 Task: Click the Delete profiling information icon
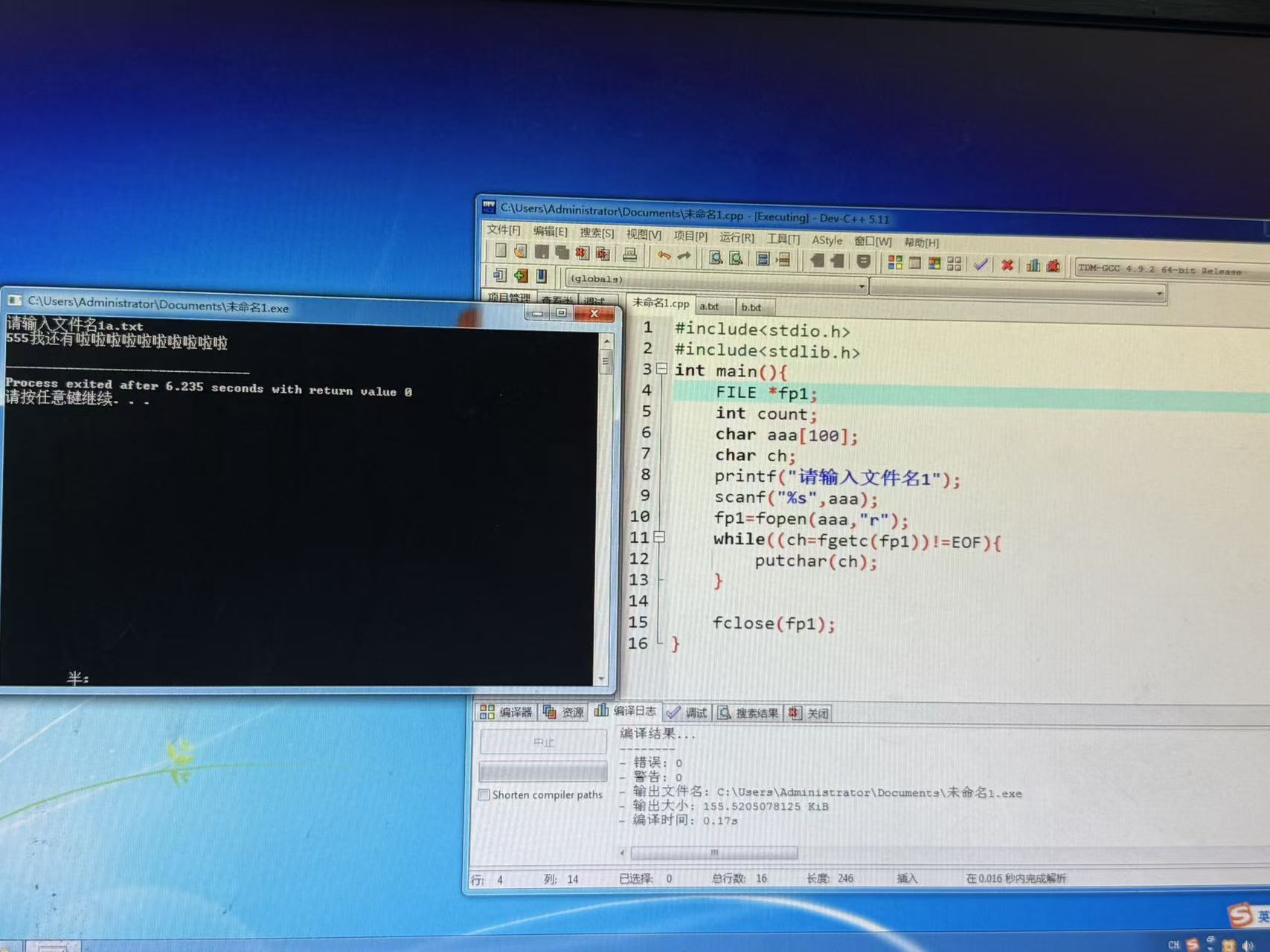click(x=1053, y=266)
